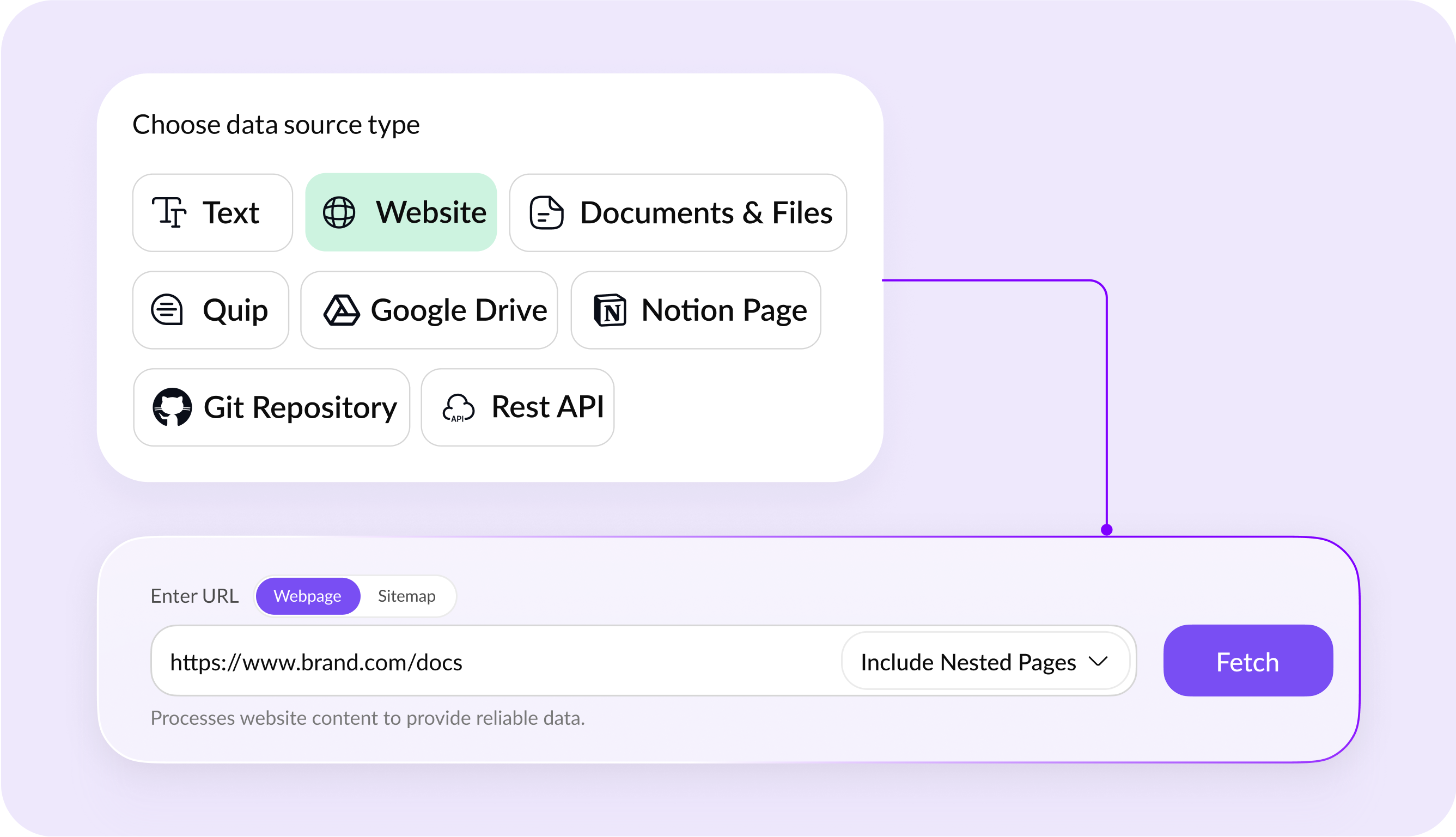The width and height of the screenshot is (1456, 837).
Task: Select the Quip source label
Action: coord(235,311)
